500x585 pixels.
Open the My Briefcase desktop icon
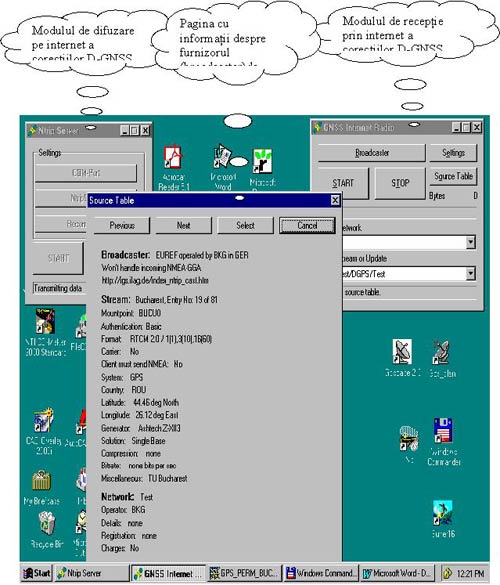[x=42, y=487]
